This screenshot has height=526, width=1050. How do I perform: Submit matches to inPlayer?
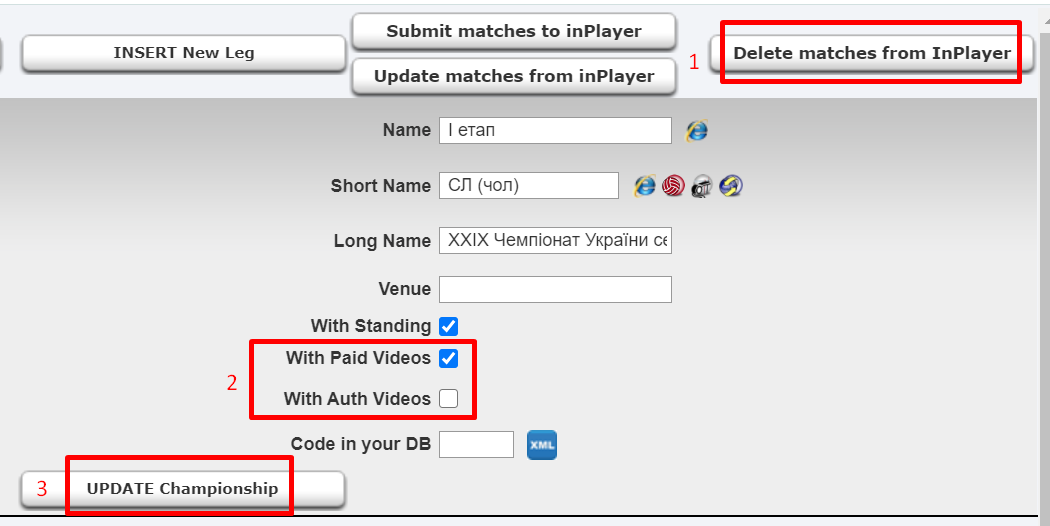[514, 31]
